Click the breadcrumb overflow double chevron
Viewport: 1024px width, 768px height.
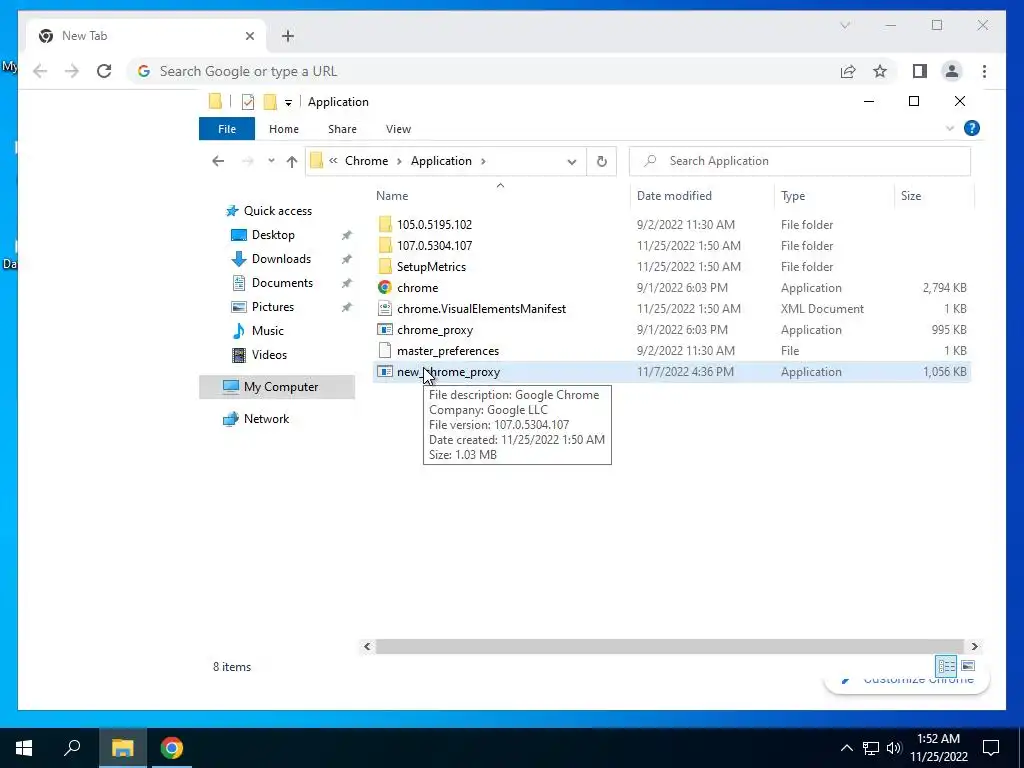pos(334,161)
